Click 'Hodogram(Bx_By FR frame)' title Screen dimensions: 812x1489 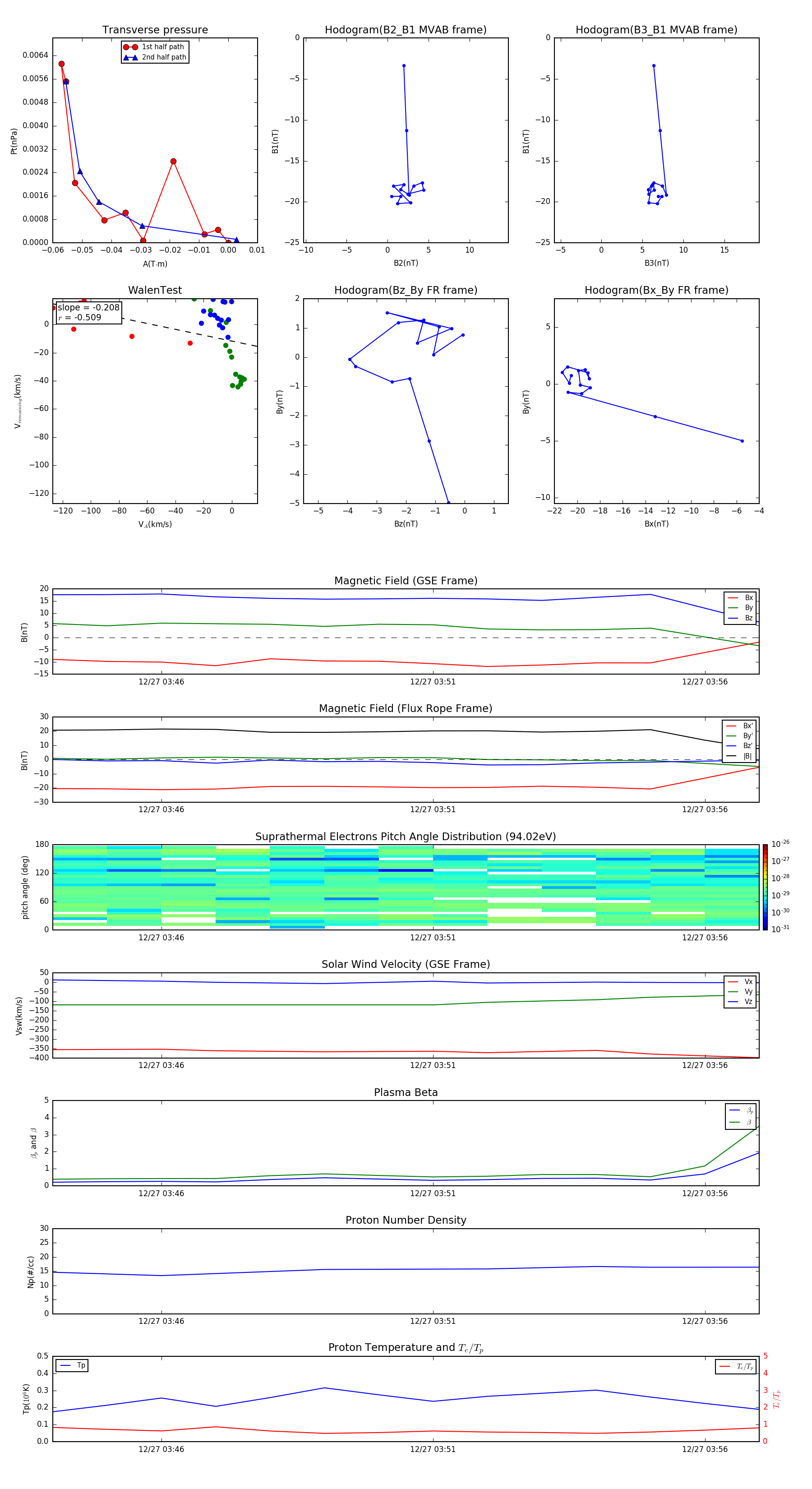656,290
